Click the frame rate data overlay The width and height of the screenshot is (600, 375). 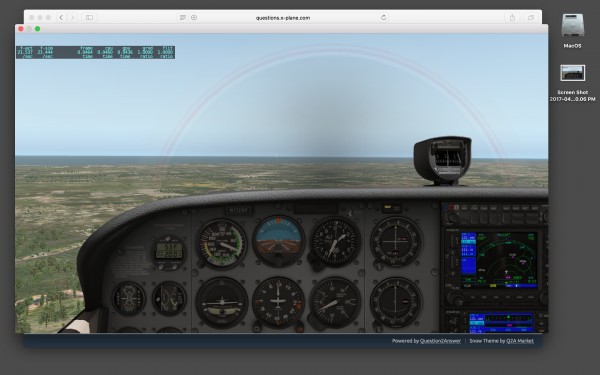[95, 52]
